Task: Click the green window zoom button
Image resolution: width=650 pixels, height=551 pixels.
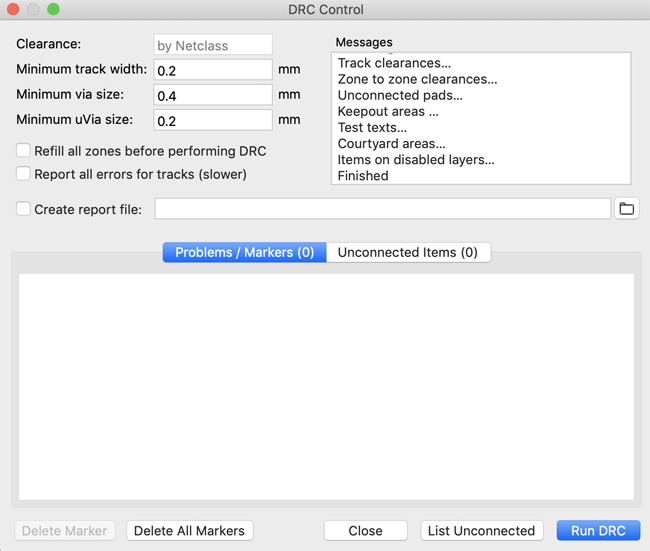Action: [53, 9]
